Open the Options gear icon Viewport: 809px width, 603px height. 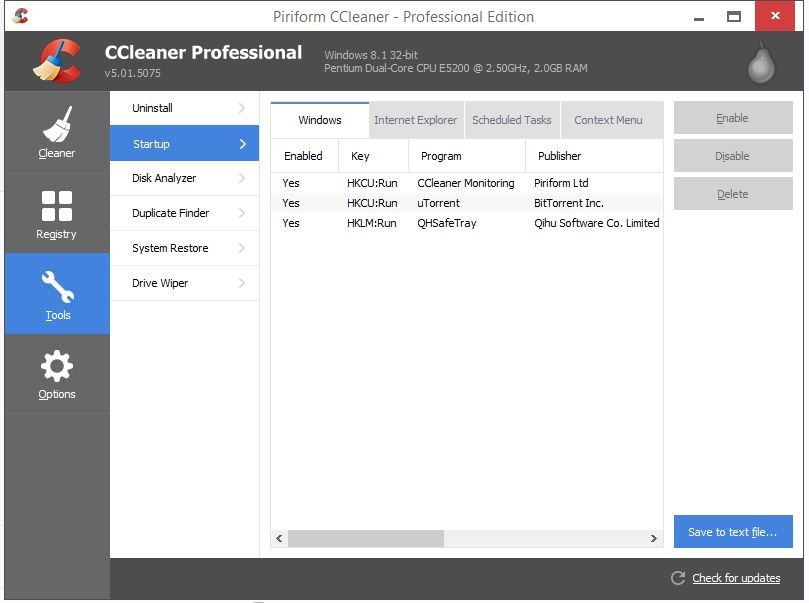click(56, 374)
